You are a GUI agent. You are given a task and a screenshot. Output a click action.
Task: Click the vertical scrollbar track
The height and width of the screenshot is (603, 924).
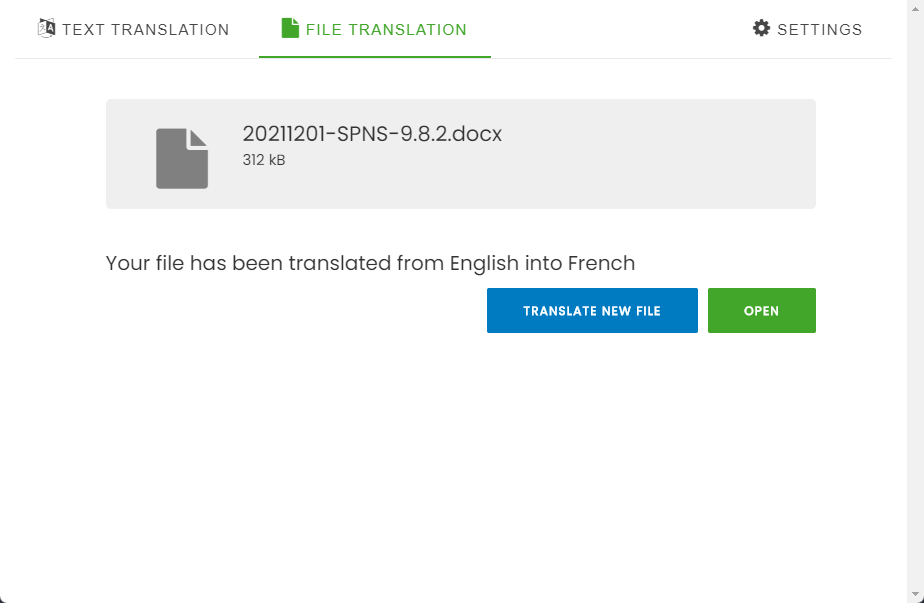(x=915, y=295)
